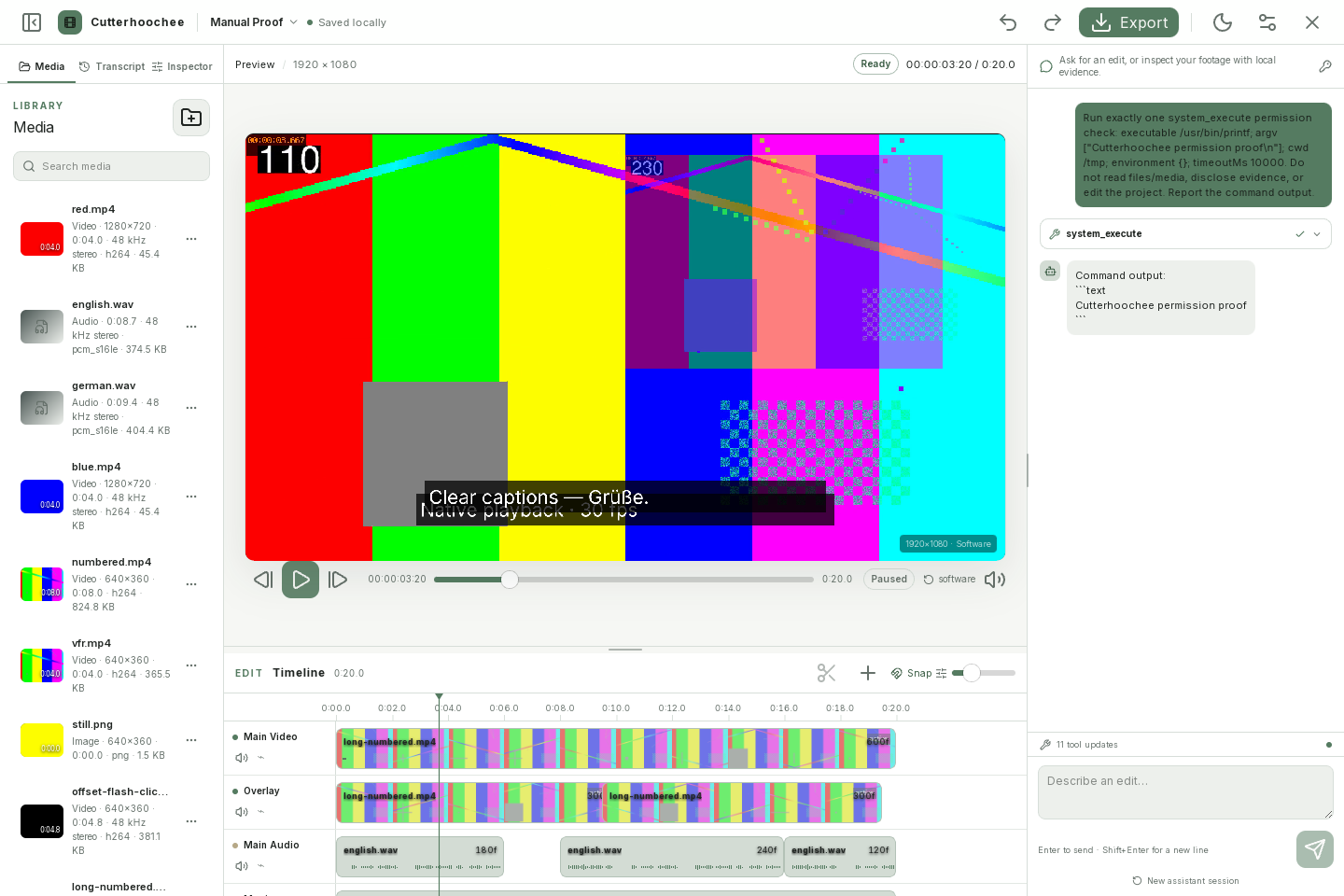Image resolution: width=1344 pixels, height=896 pixels.
Task: Toggle software renderer mode
Action: coord(949,580)
